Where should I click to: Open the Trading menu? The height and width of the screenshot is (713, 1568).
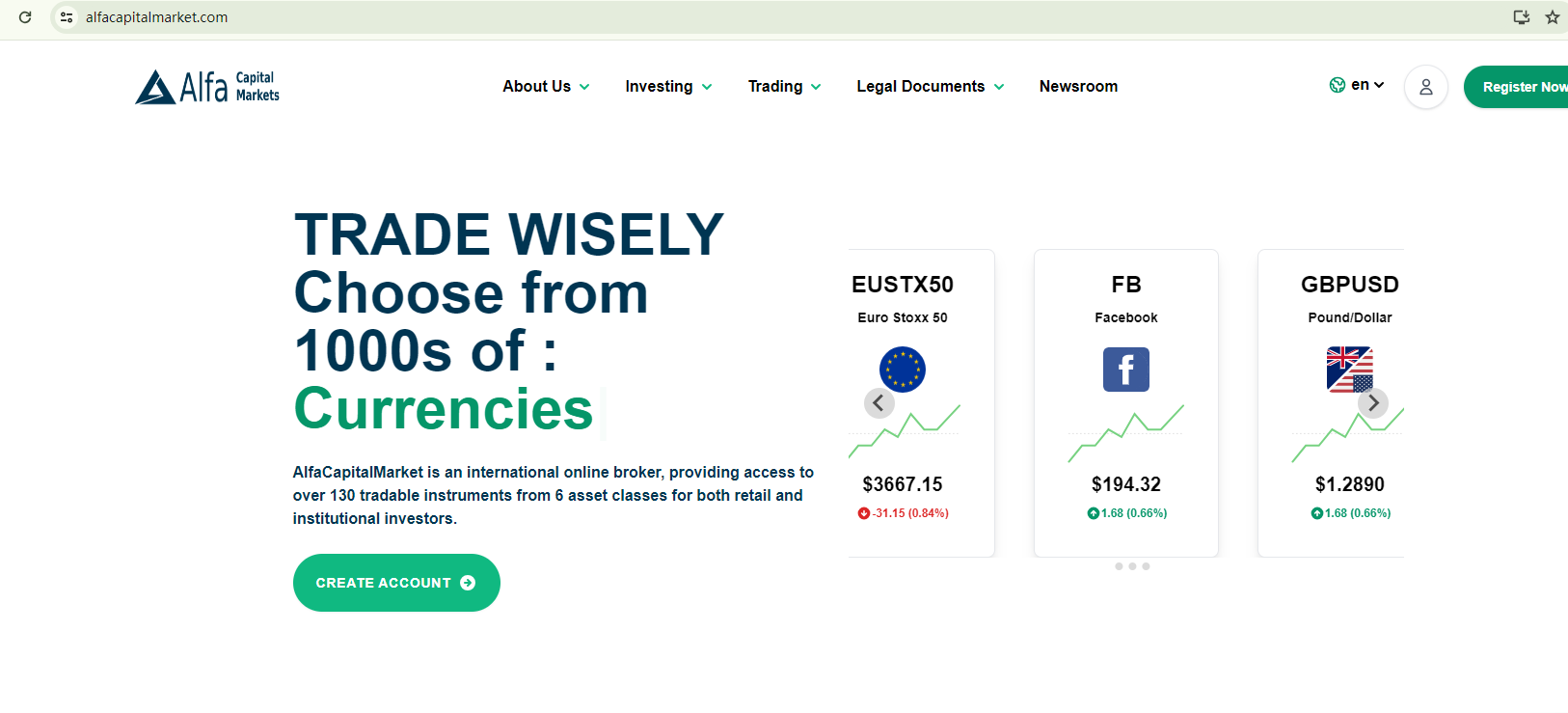pyautogui.click(x=784, y=87)
